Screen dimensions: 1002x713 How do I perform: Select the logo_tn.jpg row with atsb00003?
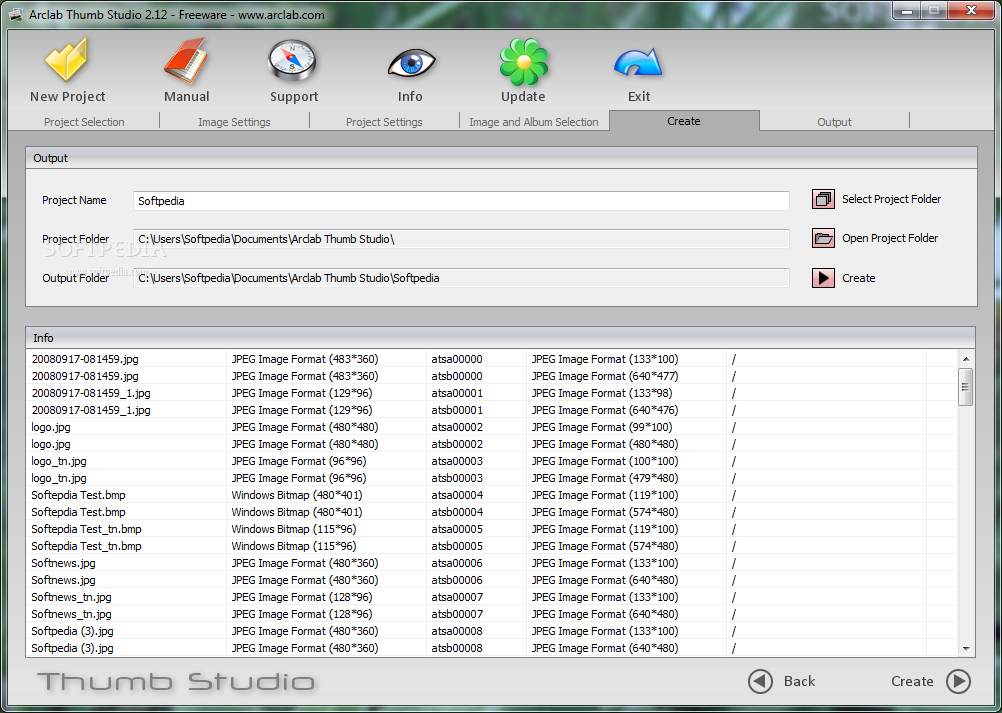tap(492, 478)
